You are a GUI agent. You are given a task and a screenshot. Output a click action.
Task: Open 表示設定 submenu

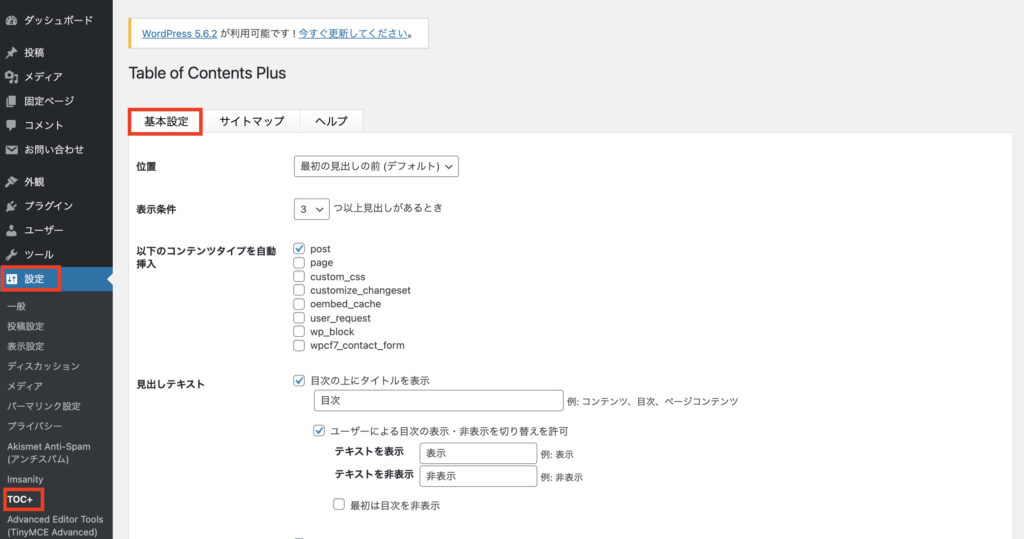coord(26,346)
